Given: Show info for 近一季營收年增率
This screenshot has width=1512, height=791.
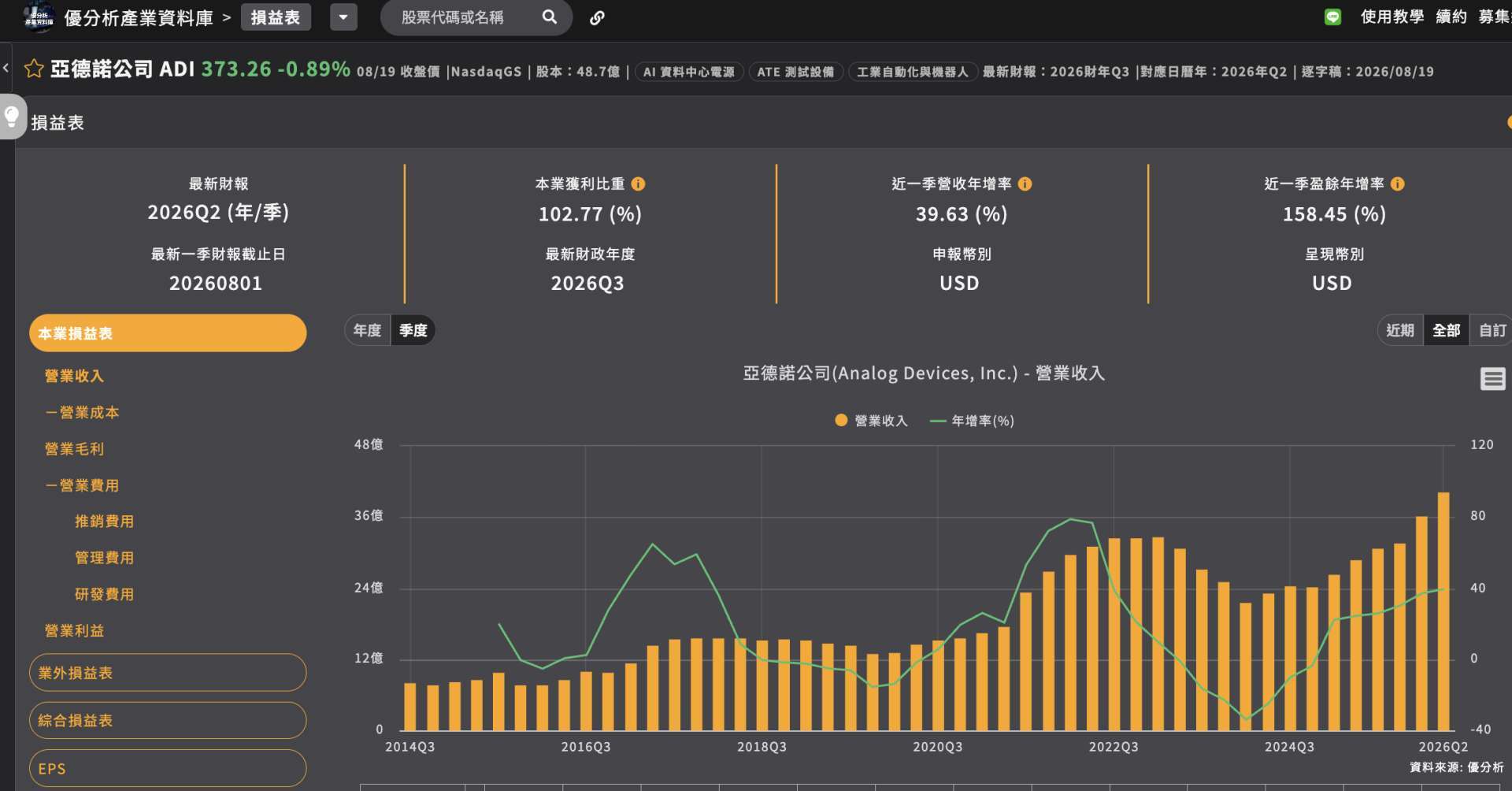Looking at the screenshot, I should [x=1025, y=184].
